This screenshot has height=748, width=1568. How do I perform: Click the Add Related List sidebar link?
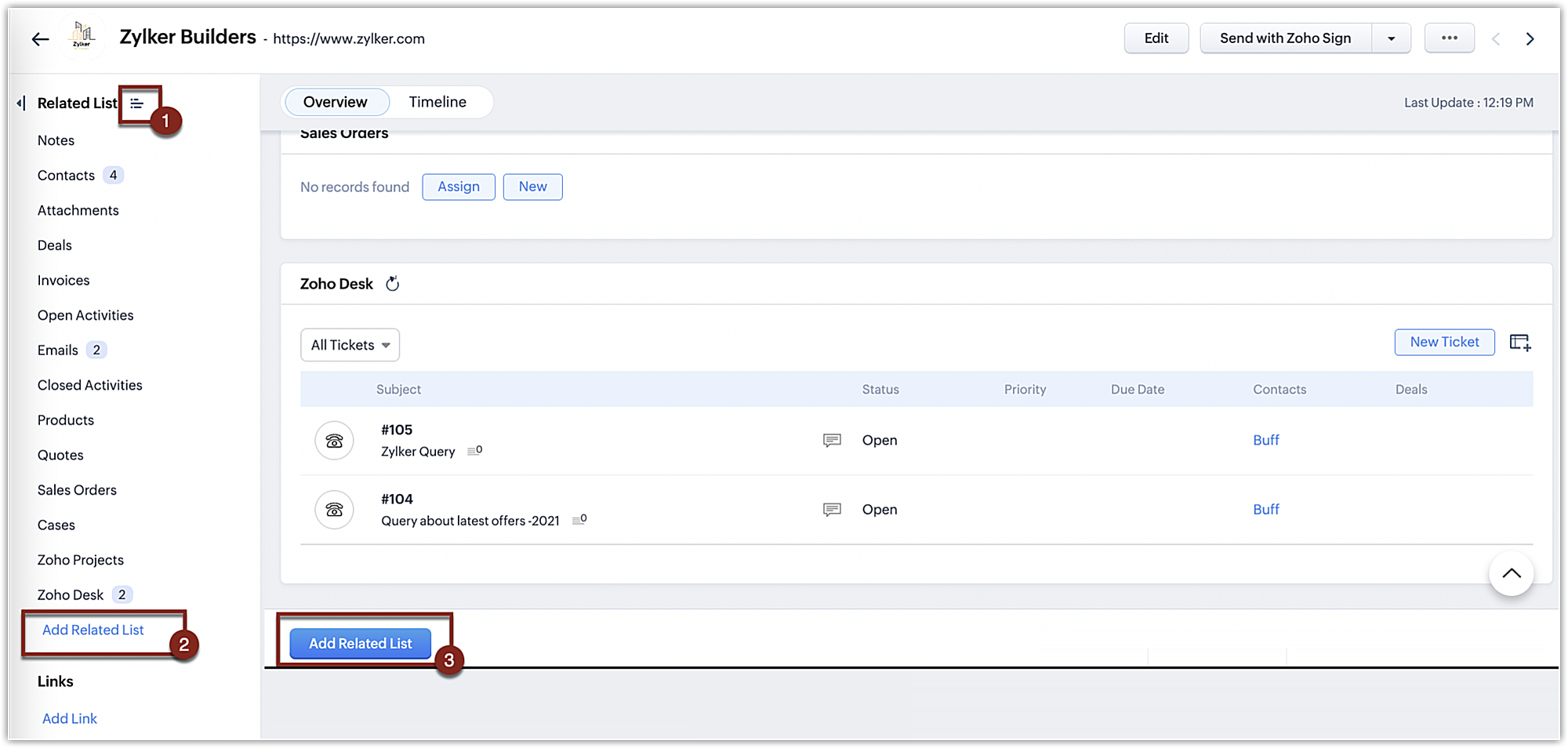[x=93, y=630]
